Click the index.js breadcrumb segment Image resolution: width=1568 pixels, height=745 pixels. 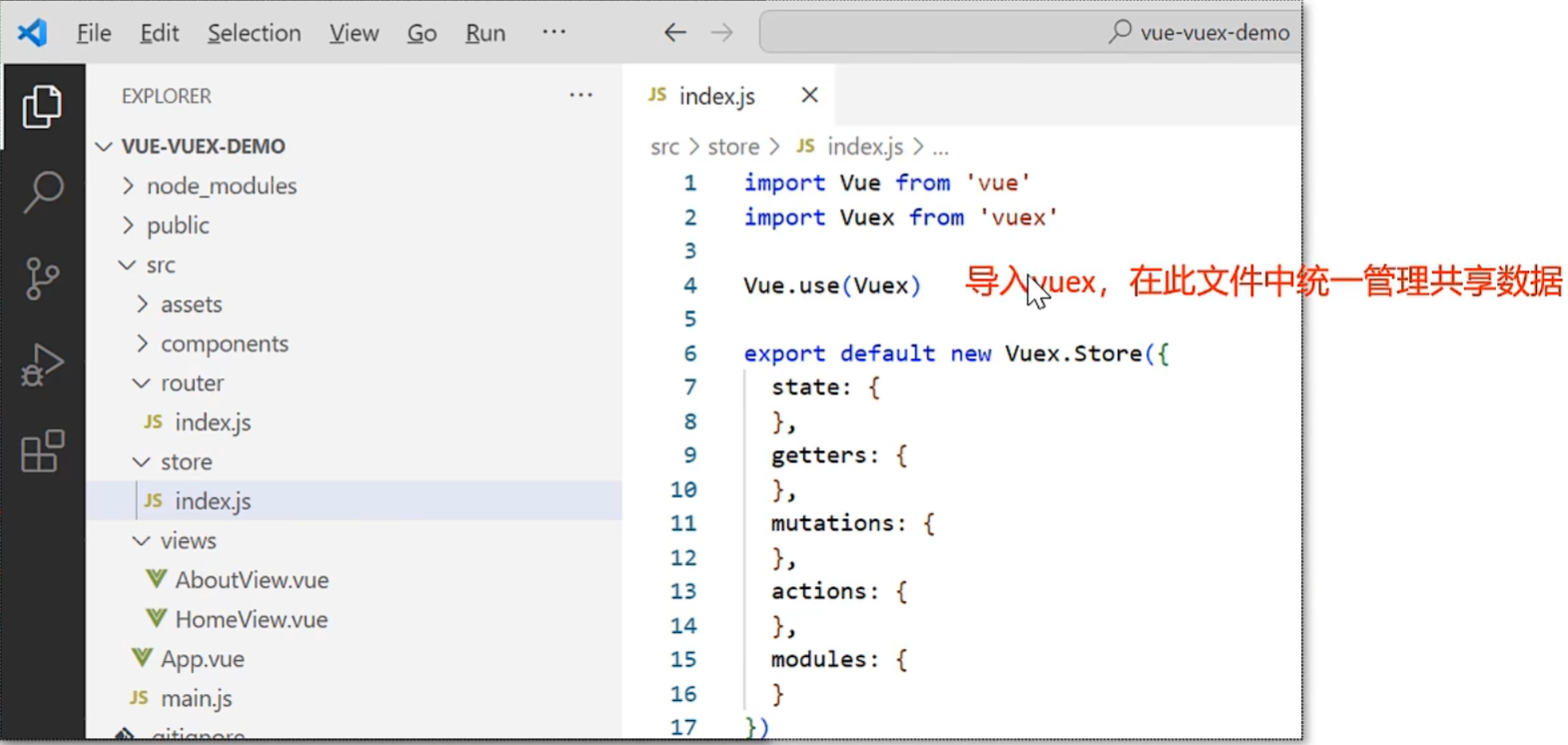[865, 147]
